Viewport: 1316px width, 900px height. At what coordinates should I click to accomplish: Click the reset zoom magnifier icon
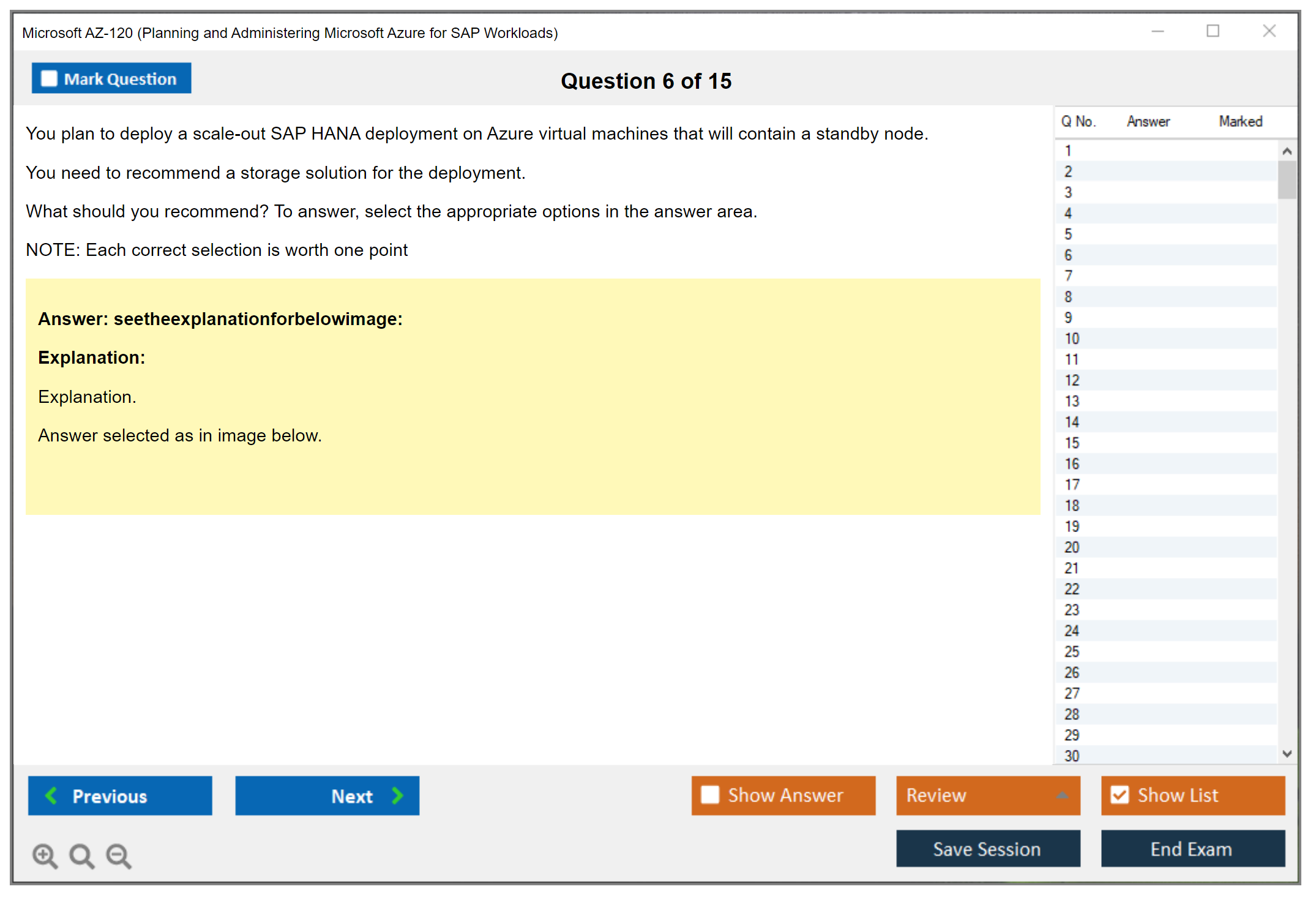81,855
